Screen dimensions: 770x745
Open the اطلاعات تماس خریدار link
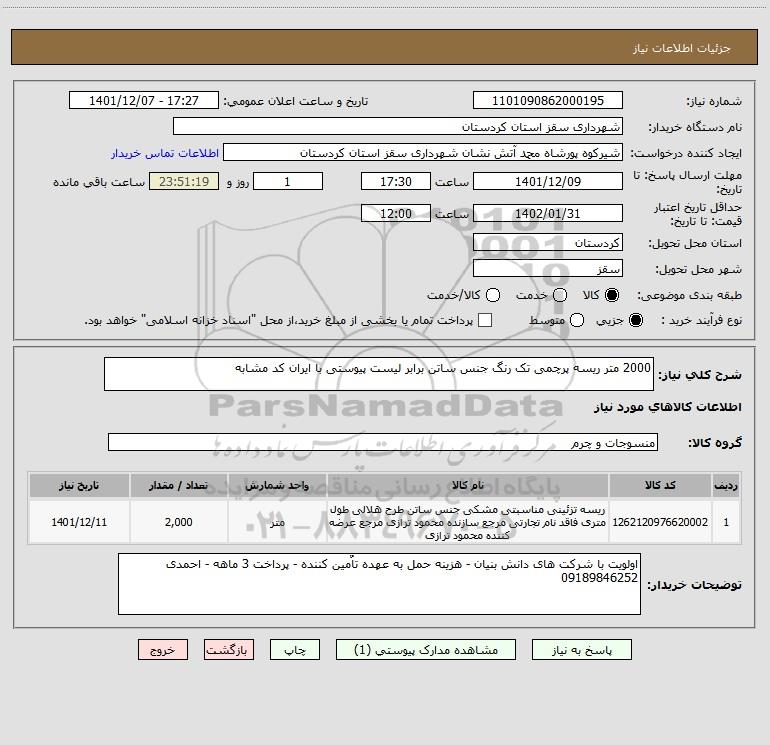165,153
